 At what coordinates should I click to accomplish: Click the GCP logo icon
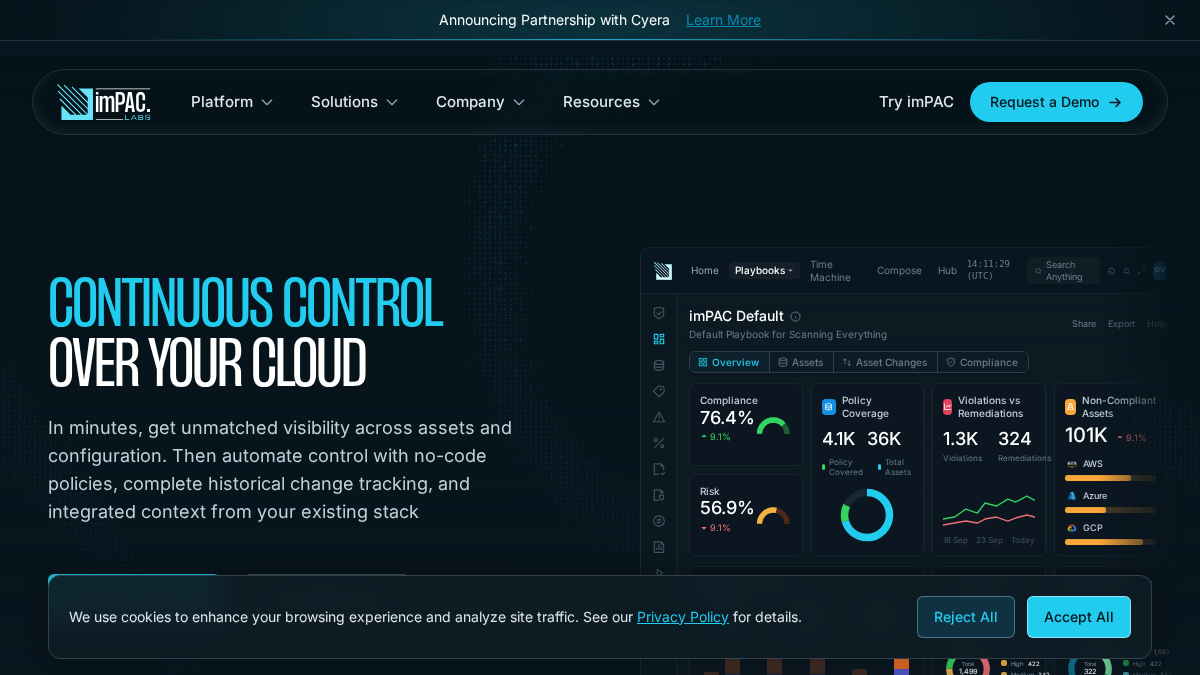(1072, 528)
